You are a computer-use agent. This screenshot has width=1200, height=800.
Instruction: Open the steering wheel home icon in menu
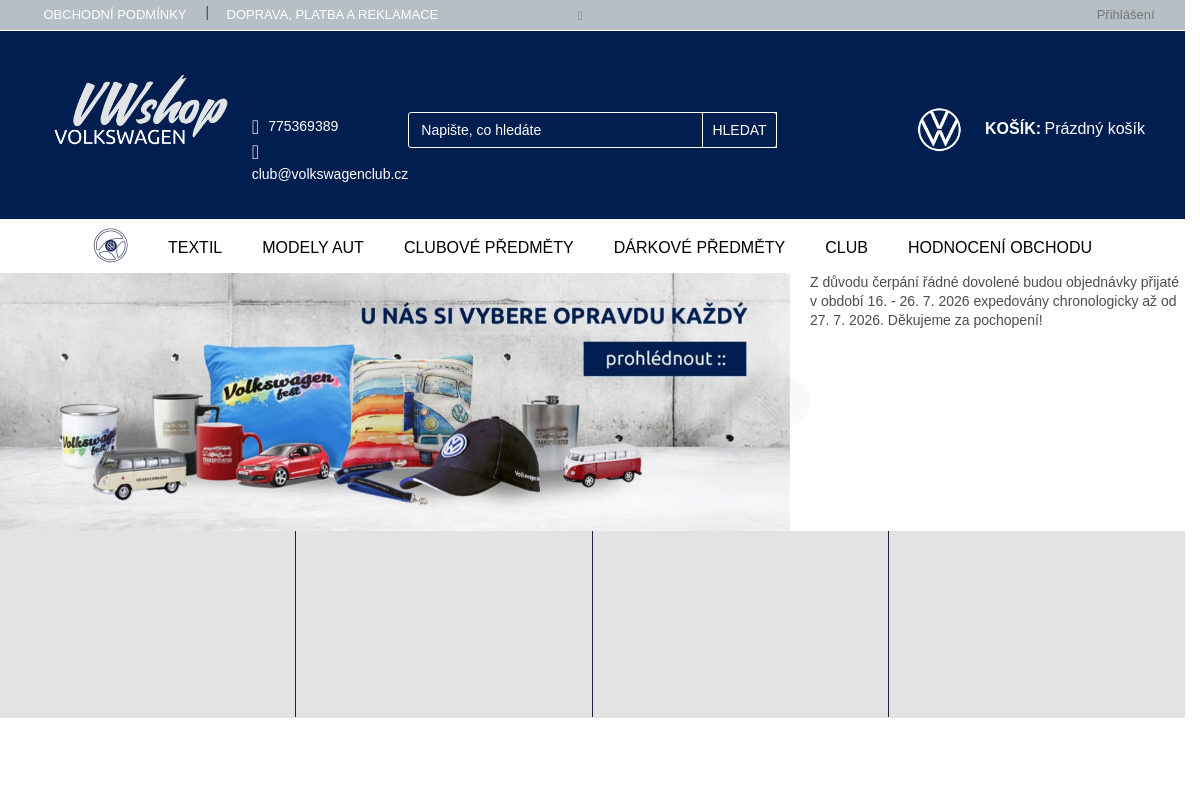(111, 246)
